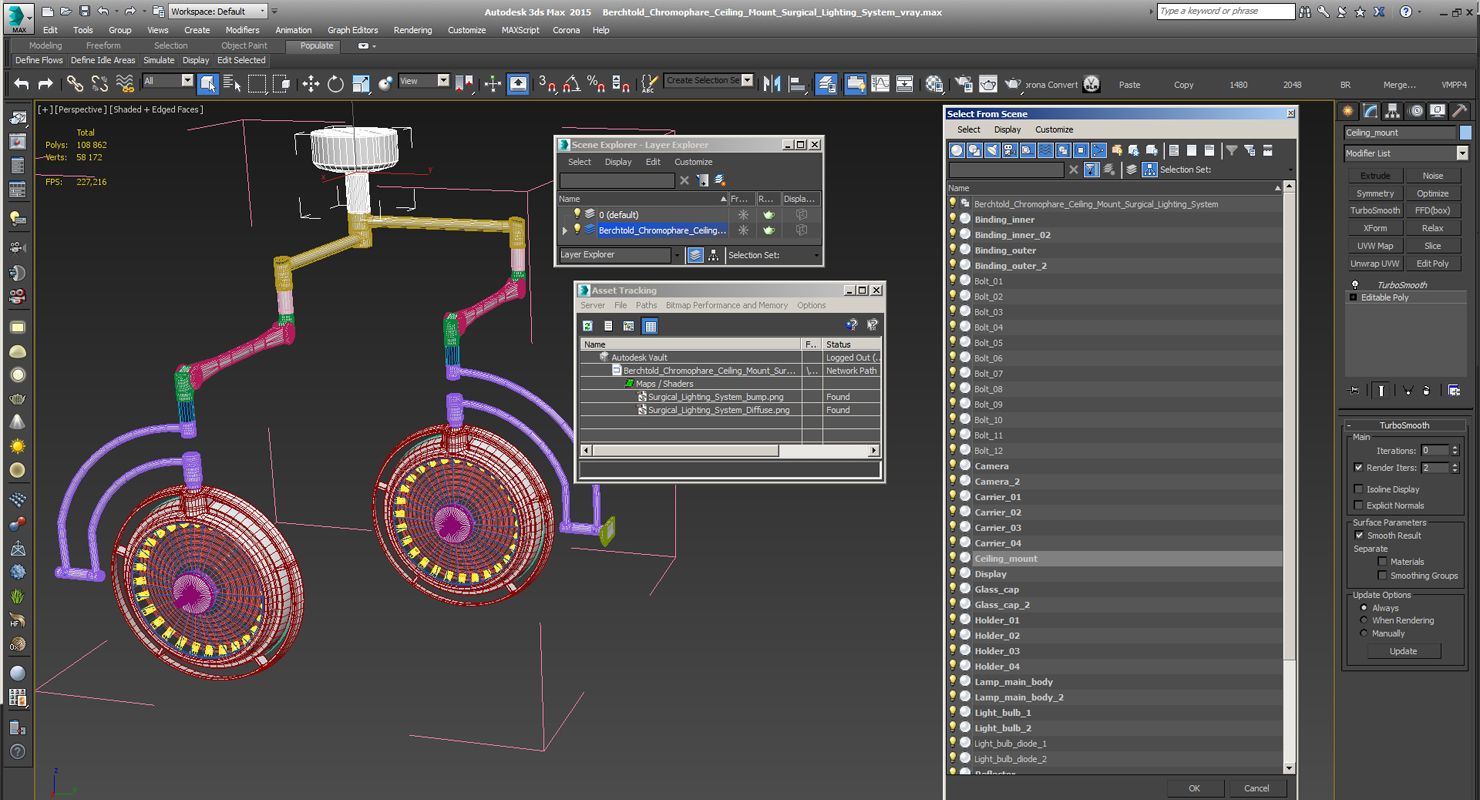Image resolution: width=1480 pixels, height=800 pixels.
Task: Switch to the Hierarchy command panel
Action: click(1393, 111)
